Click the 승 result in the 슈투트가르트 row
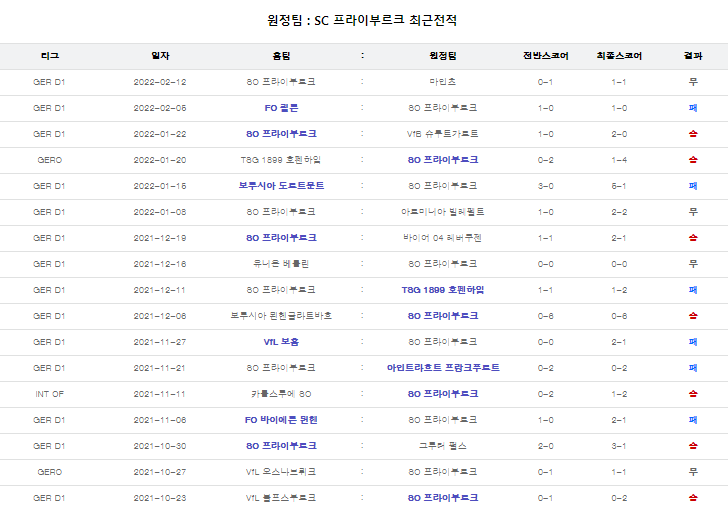The height and width of the screenshot is (510, 728). click(x=693, y=134)
